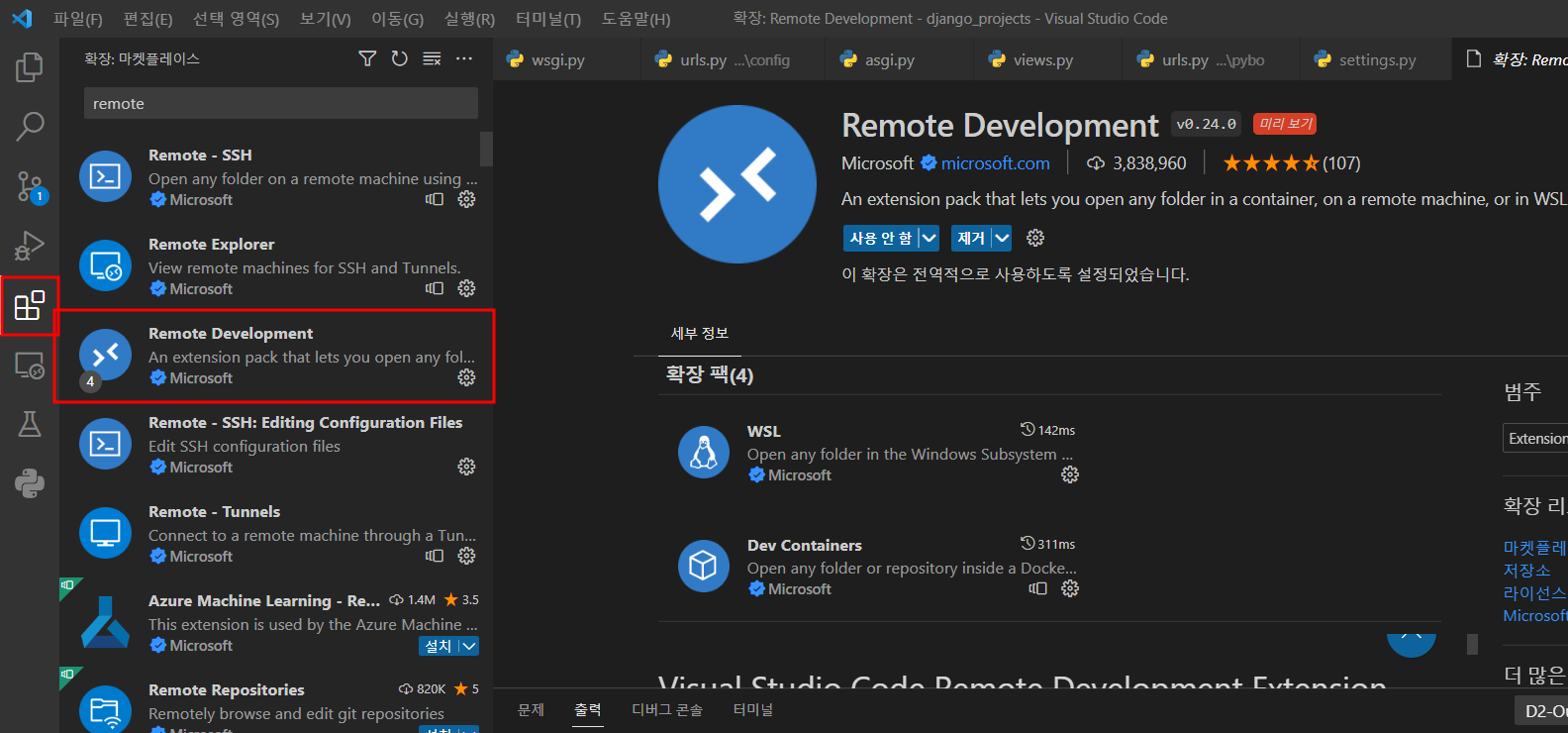Open the Terminal (터미널) menu in menu bar
Screen dimensions: 1568x733
click(x=548, y=19)
